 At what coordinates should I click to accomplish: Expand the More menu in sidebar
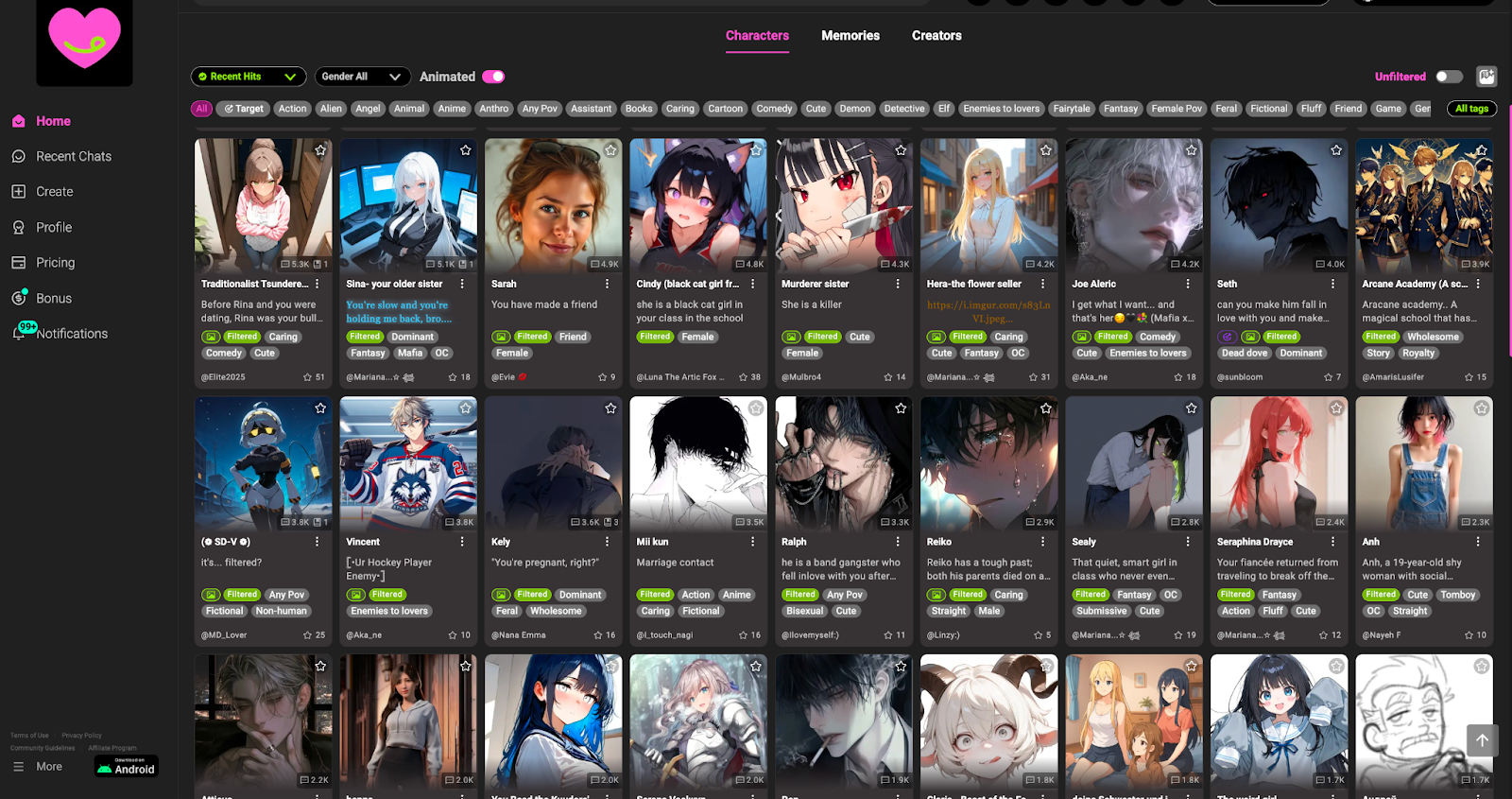pyautogui.click(x=38, y=767)
